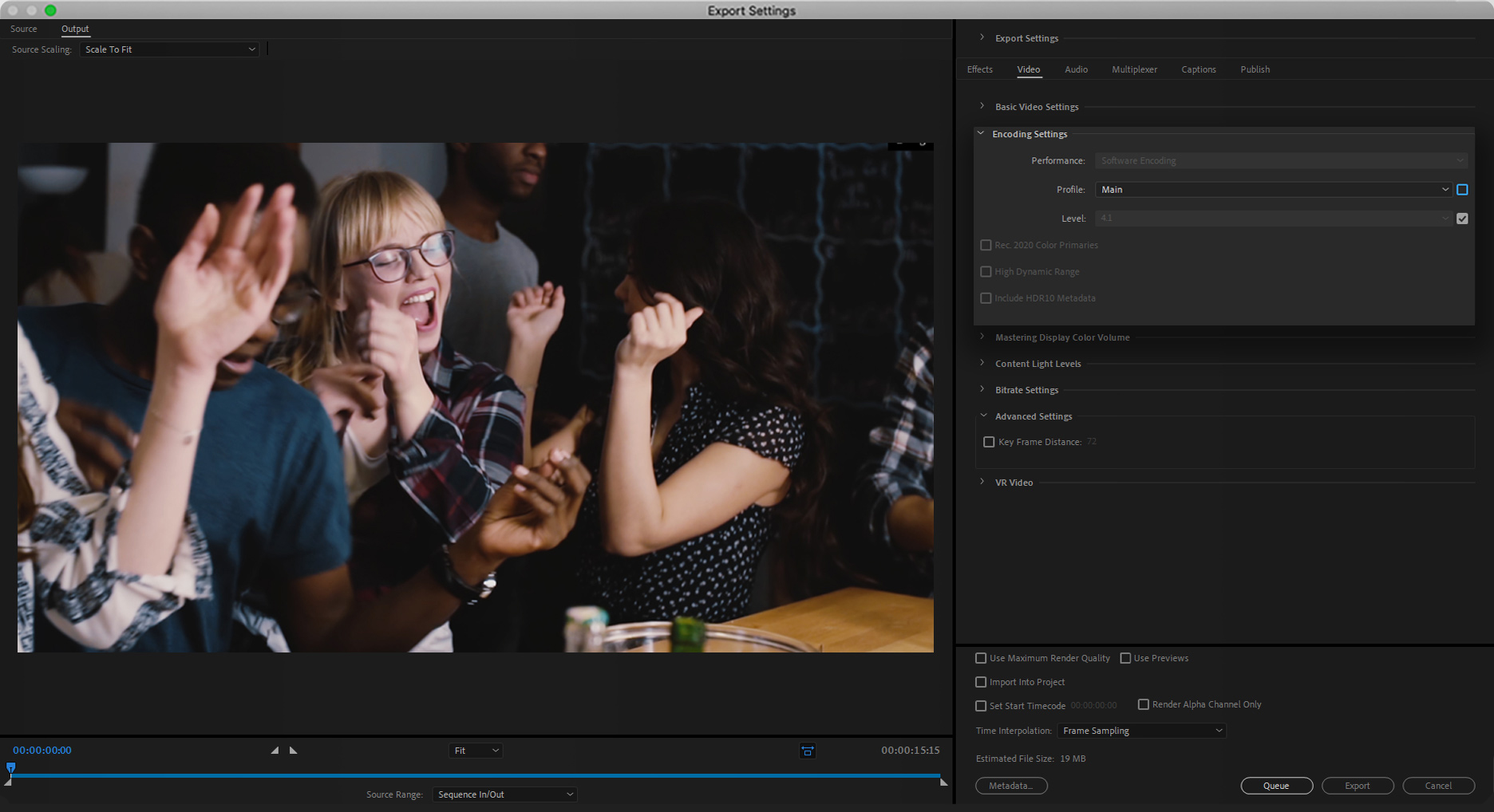Open the Time Interpolation dropdown
The height and width of the screenshot is (812, 1494).
pyautogui.click(x=1141, y=731)
